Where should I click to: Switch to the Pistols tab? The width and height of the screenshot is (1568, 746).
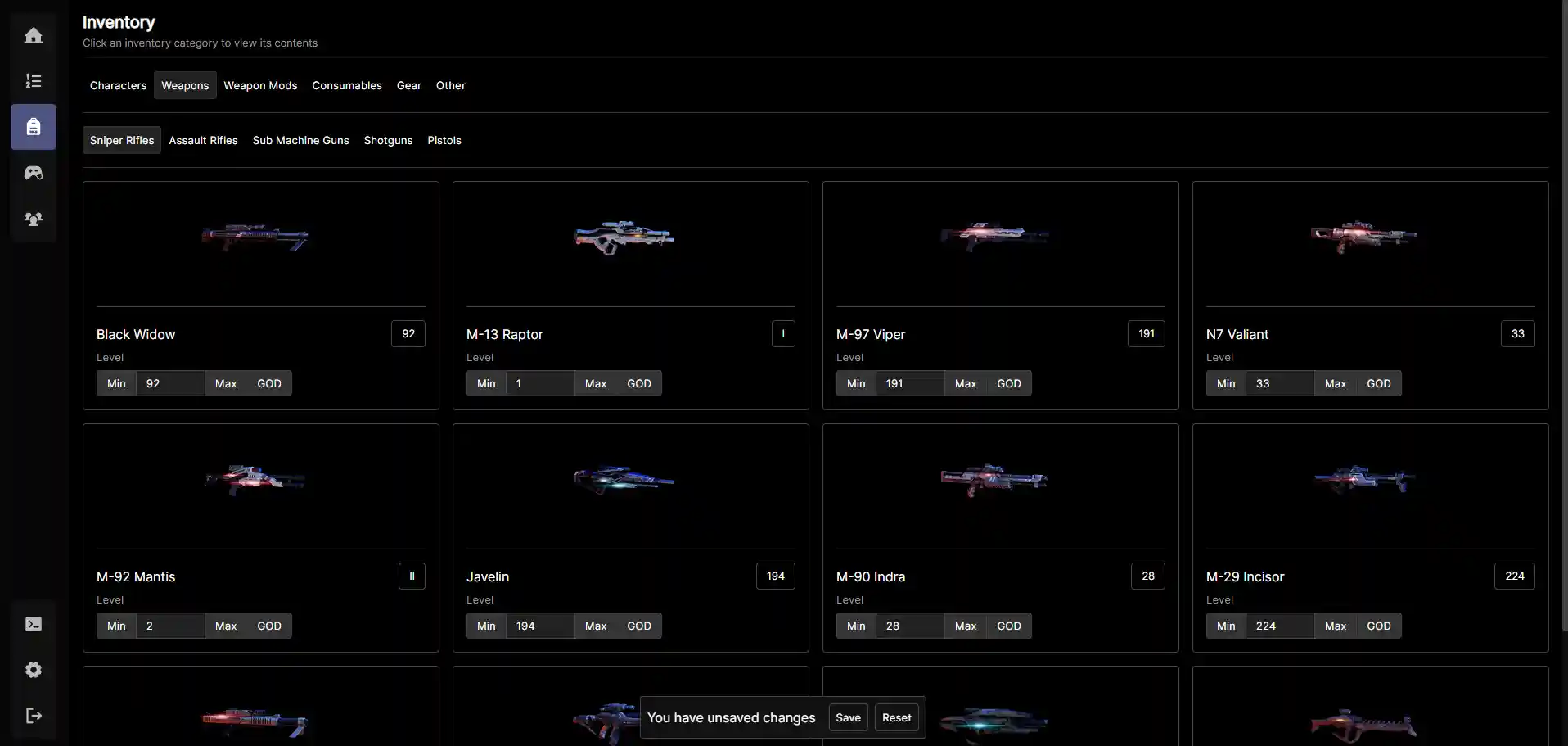(444, 140)
